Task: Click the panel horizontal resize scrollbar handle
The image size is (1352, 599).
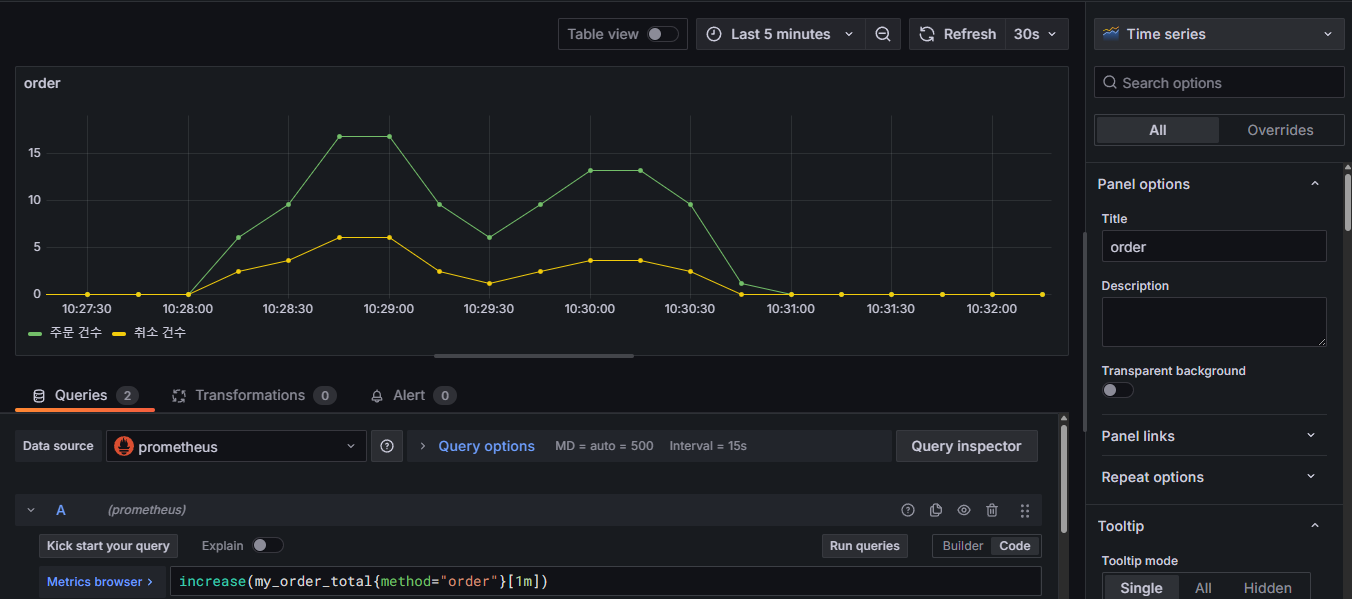Action: point(534,355)
